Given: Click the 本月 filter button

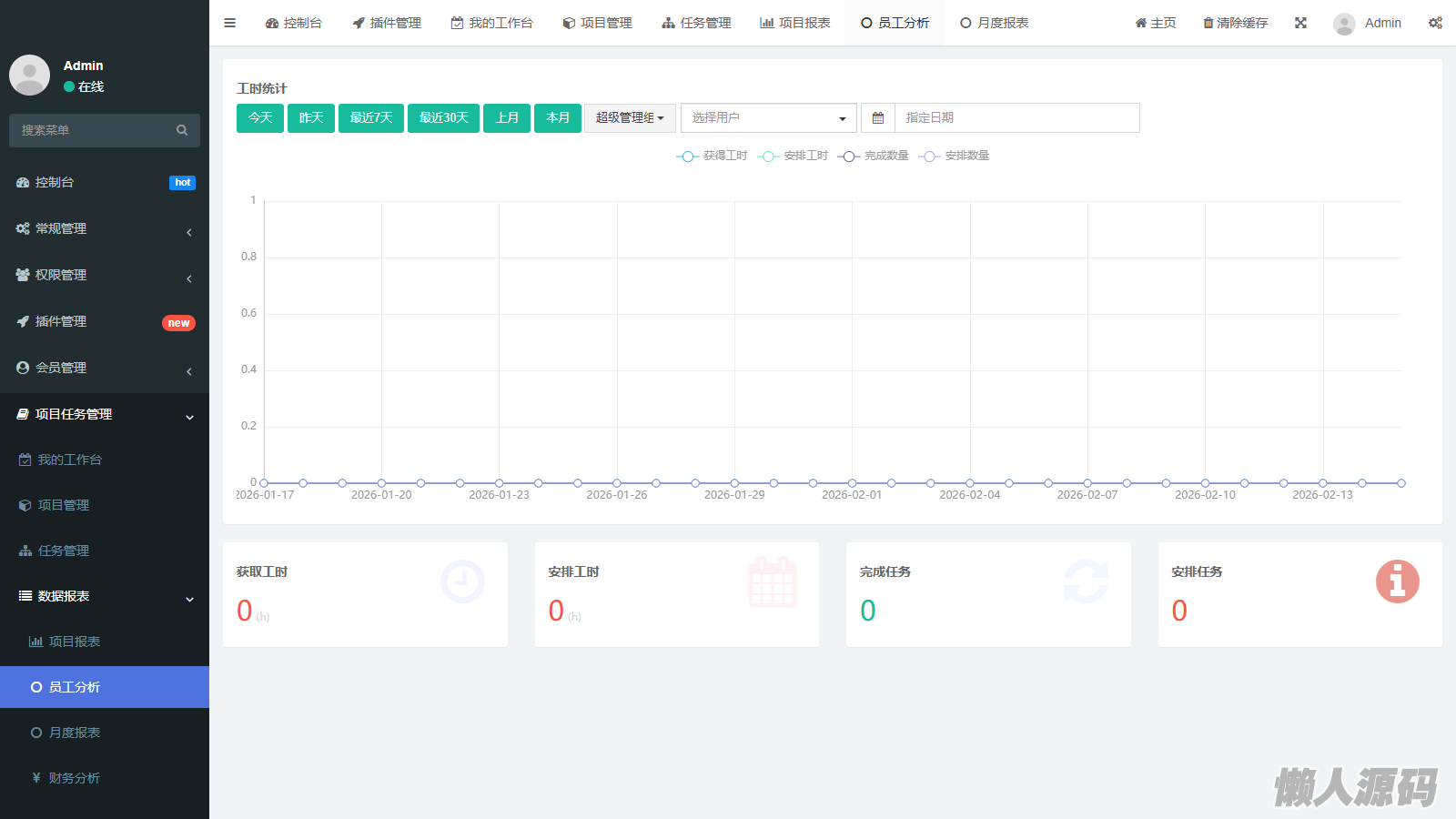Looking at the screenshot, I should coord(558,118).
